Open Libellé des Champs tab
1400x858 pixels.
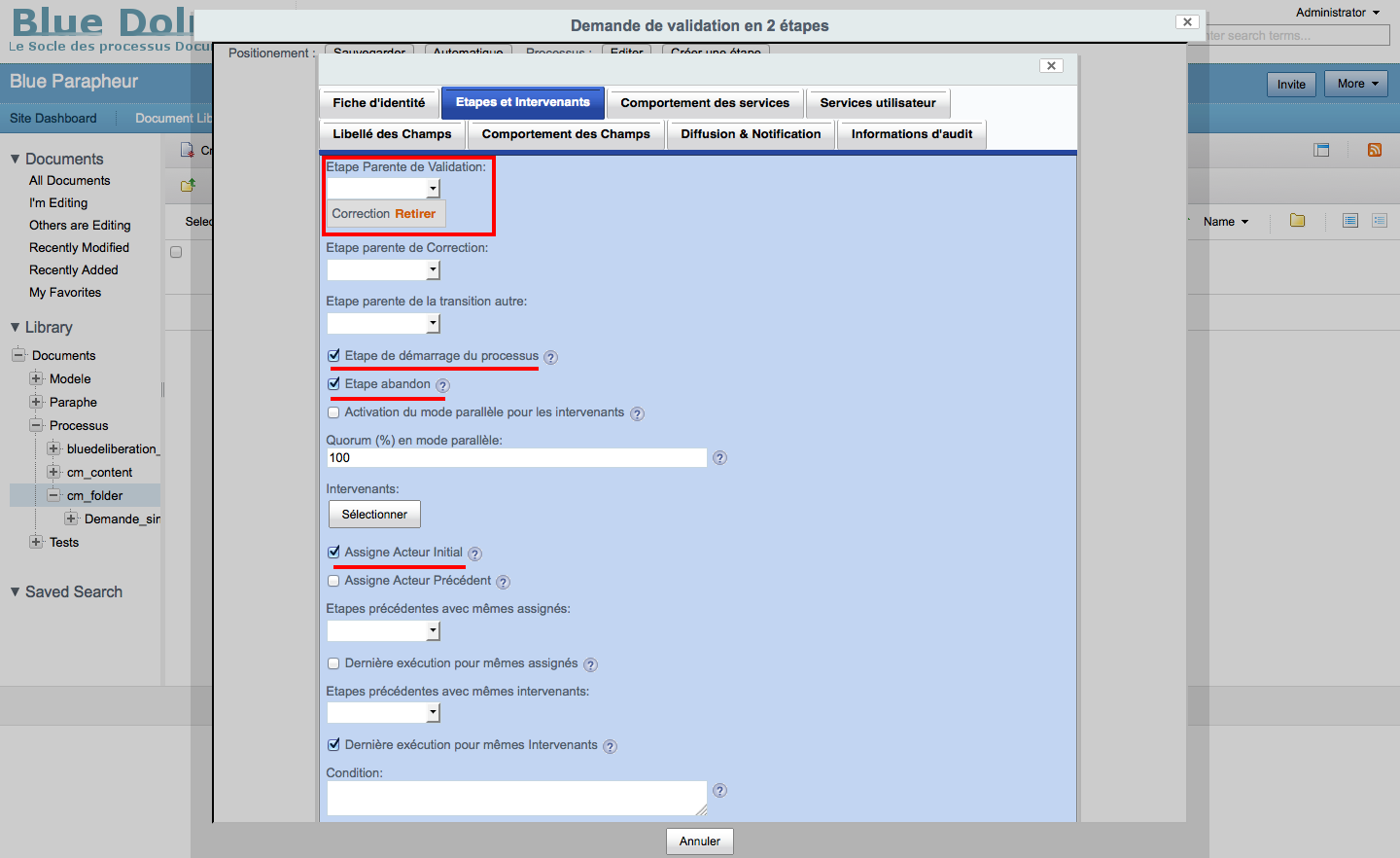click(x=393, y=134)
